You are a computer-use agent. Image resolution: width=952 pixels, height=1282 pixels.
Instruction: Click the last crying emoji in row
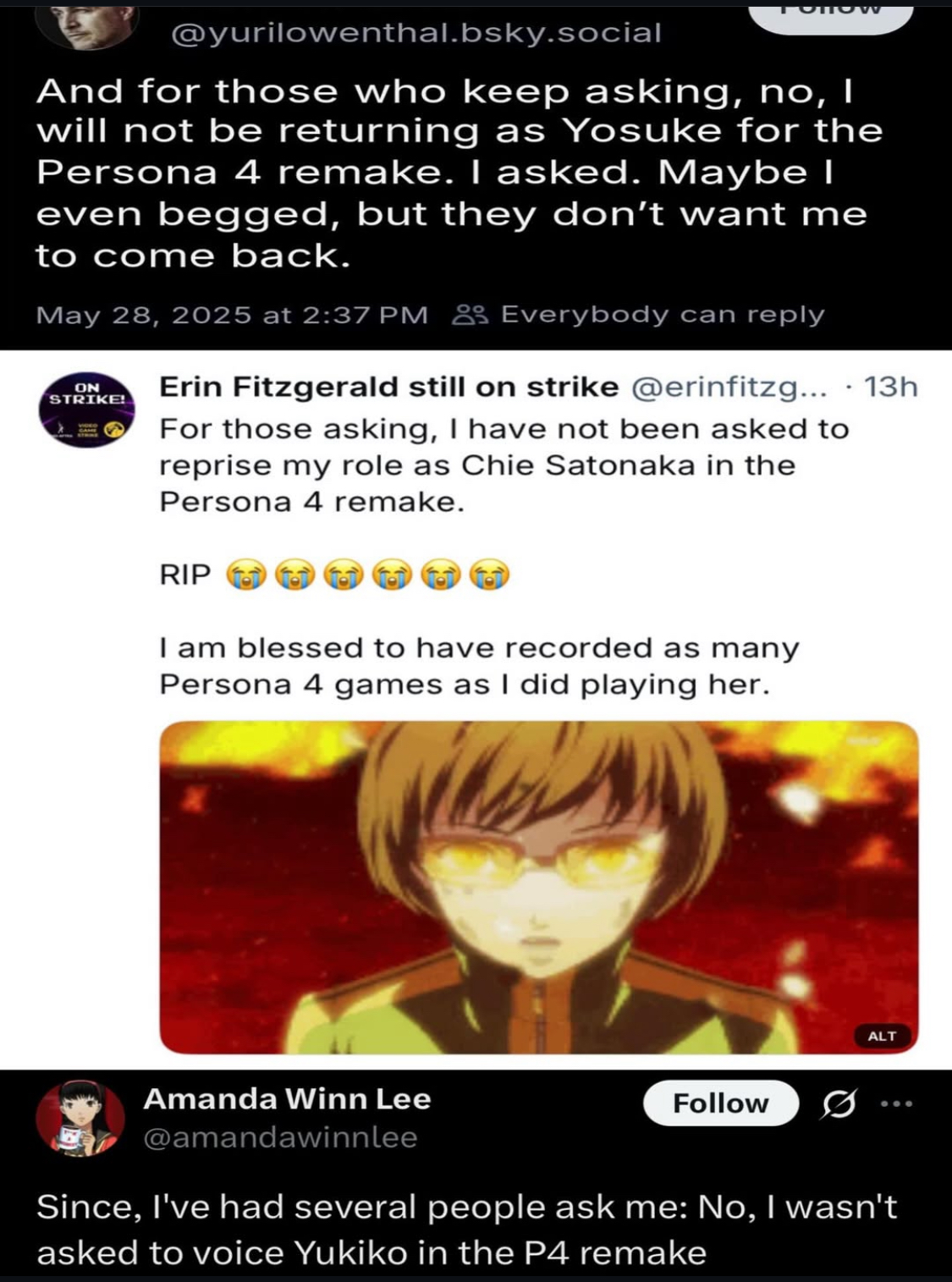point(489,575)
